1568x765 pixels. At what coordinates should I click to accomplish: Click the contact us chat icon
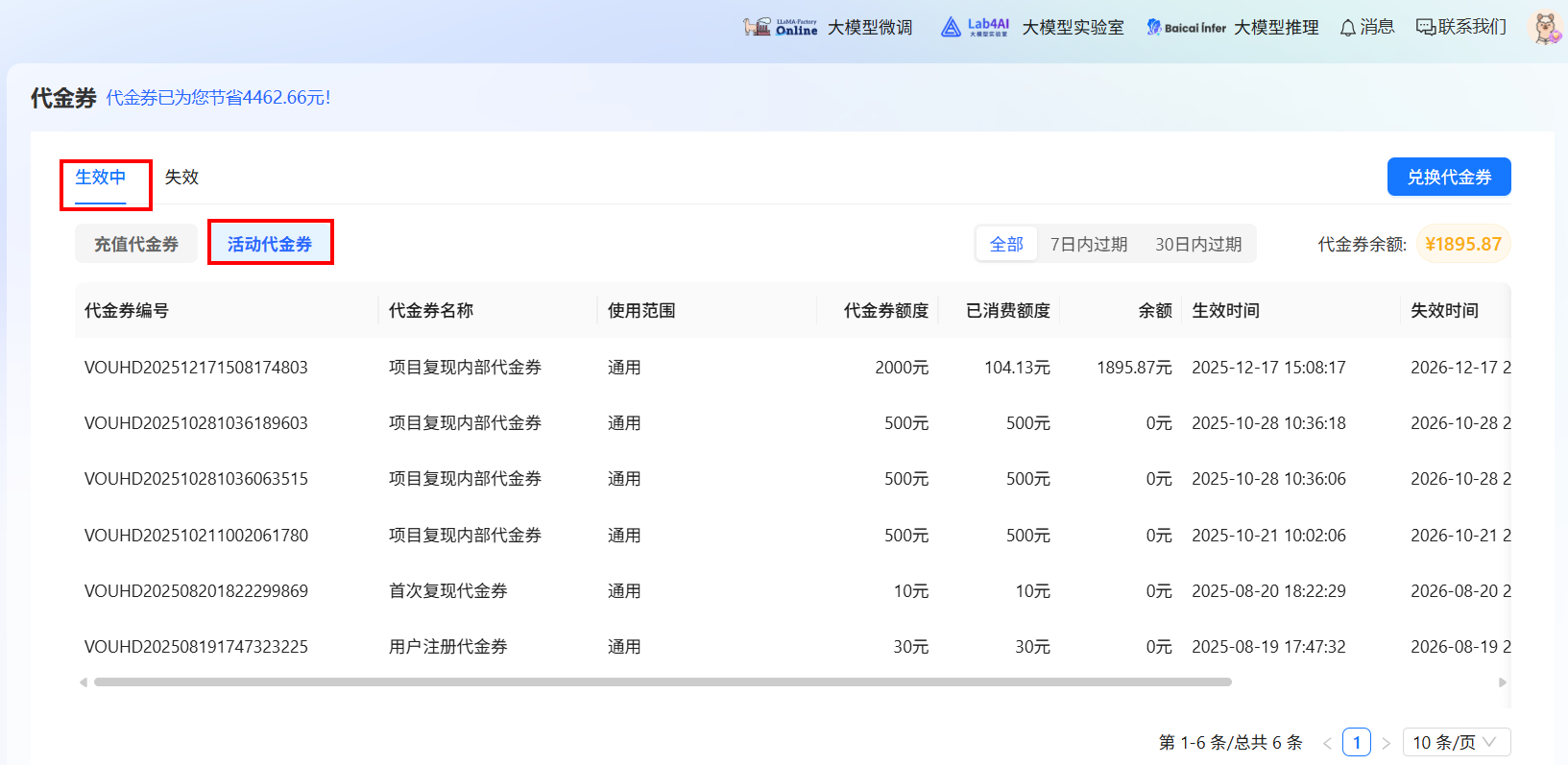click(1426, 27)
